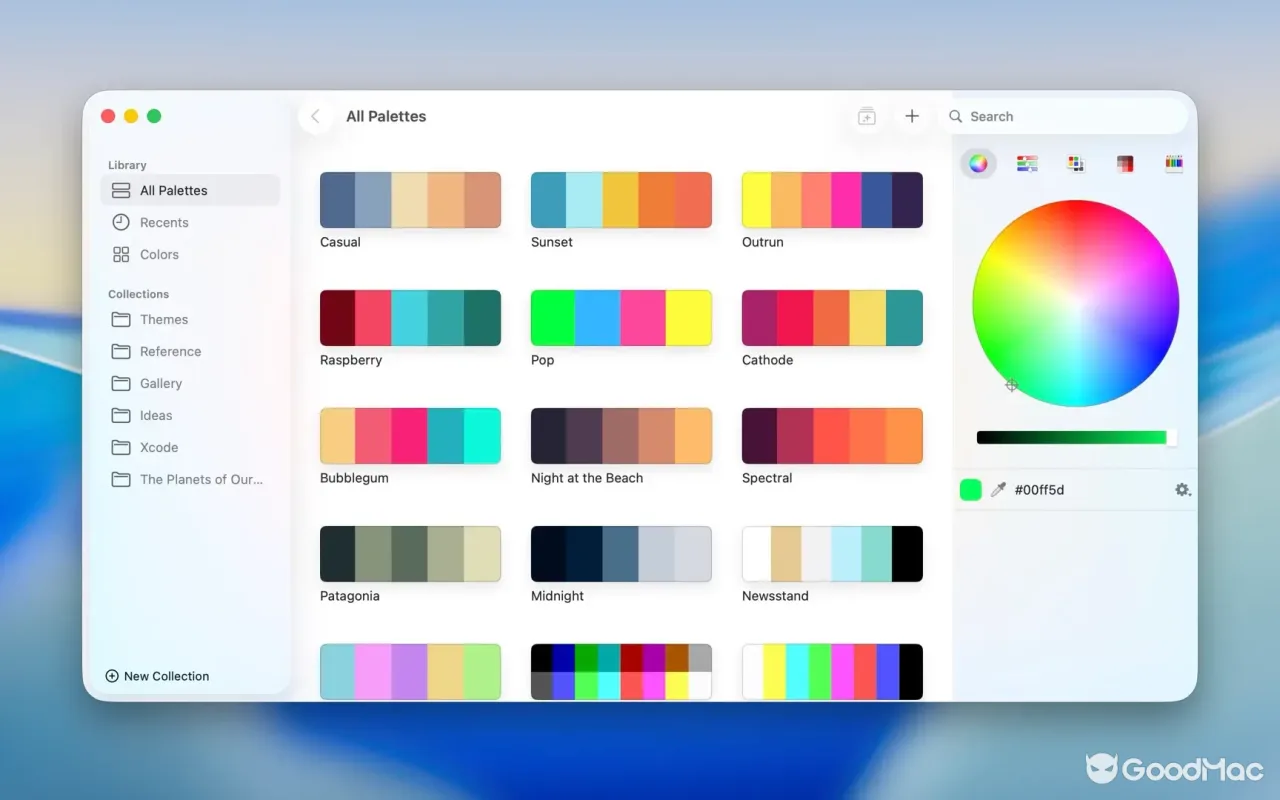Select the Pop palette

pos(621,318)
